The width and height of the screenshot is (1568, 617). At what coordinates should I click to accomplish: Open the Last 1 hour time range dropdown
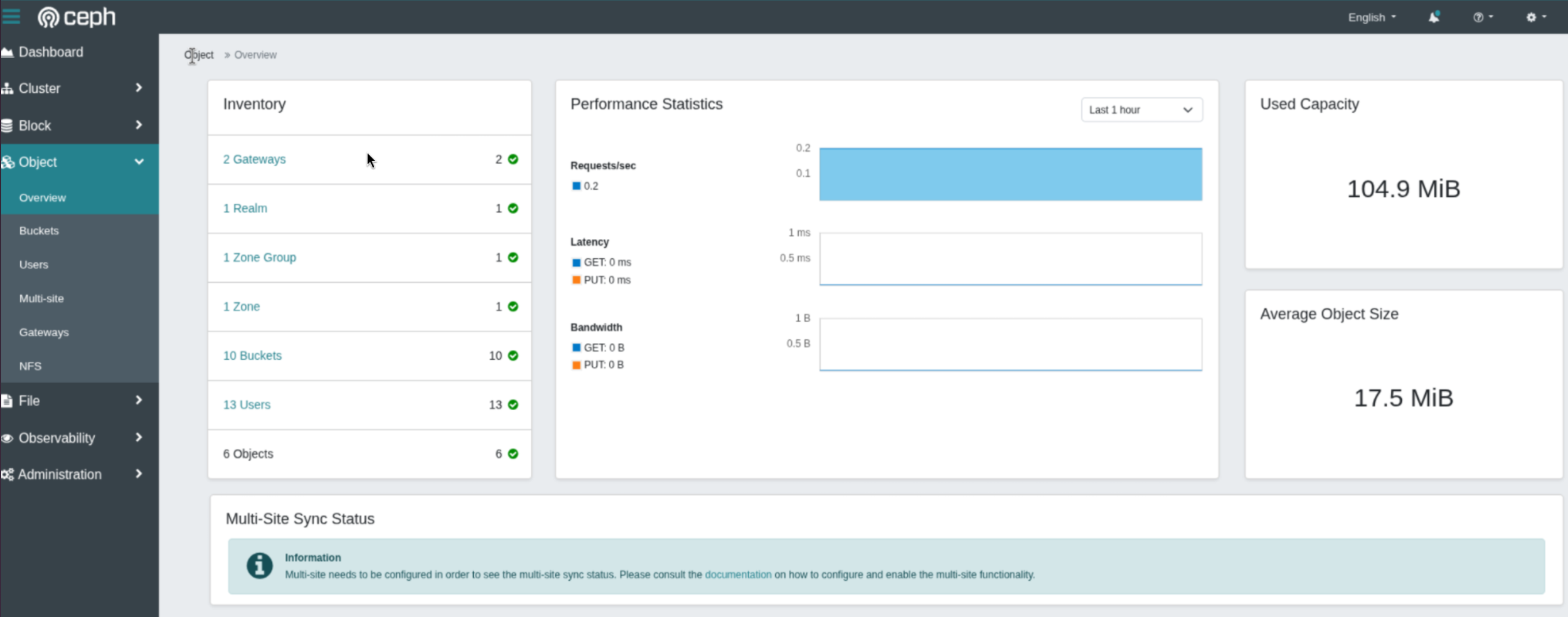1141,110
